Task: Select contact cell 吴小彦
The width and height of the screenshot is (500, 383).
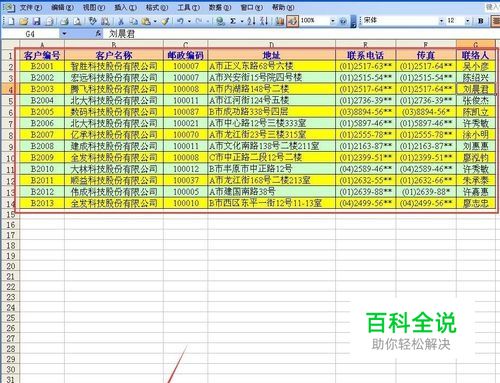Action: click(476, 66)
